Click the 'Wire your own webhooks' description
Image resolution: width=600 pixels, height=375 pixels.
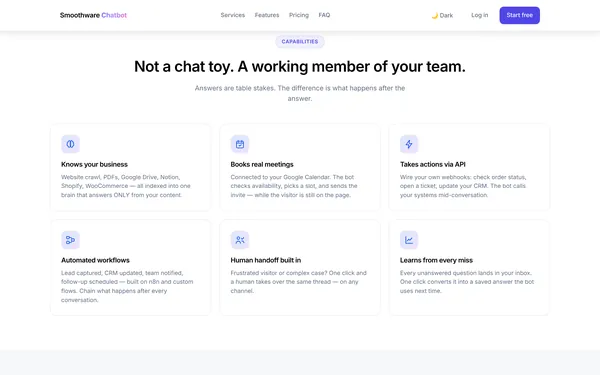pyautogui.click(x=463, y=186)
